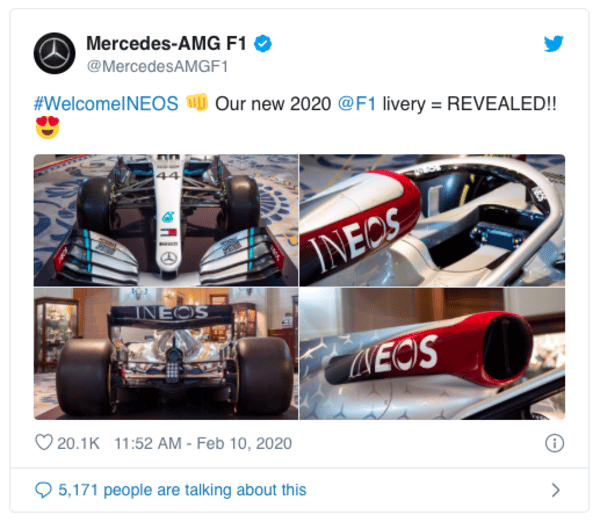View the red airbox INEOS photo
The image size is (600, 522).
[x=432, y=354]
